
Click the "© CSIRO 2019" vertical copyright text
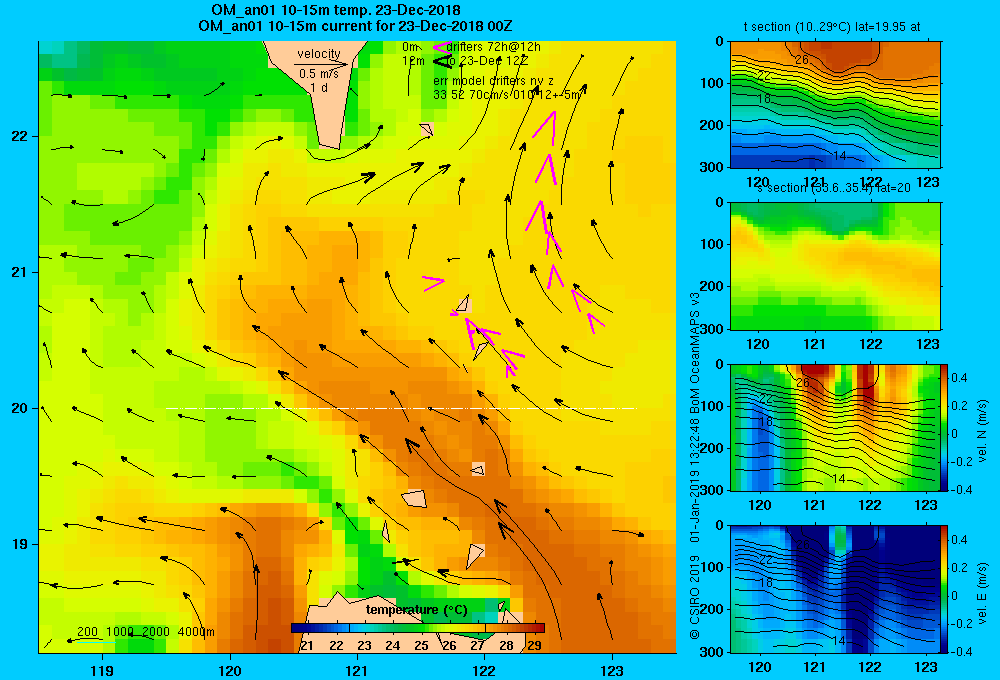coord(695,595)
